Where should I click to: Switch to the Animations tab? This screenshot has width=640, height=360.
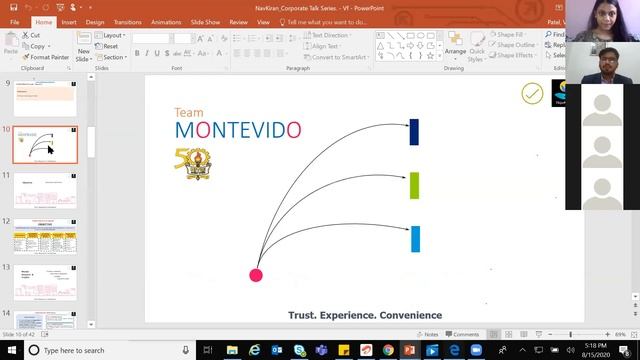pos(166,22)
